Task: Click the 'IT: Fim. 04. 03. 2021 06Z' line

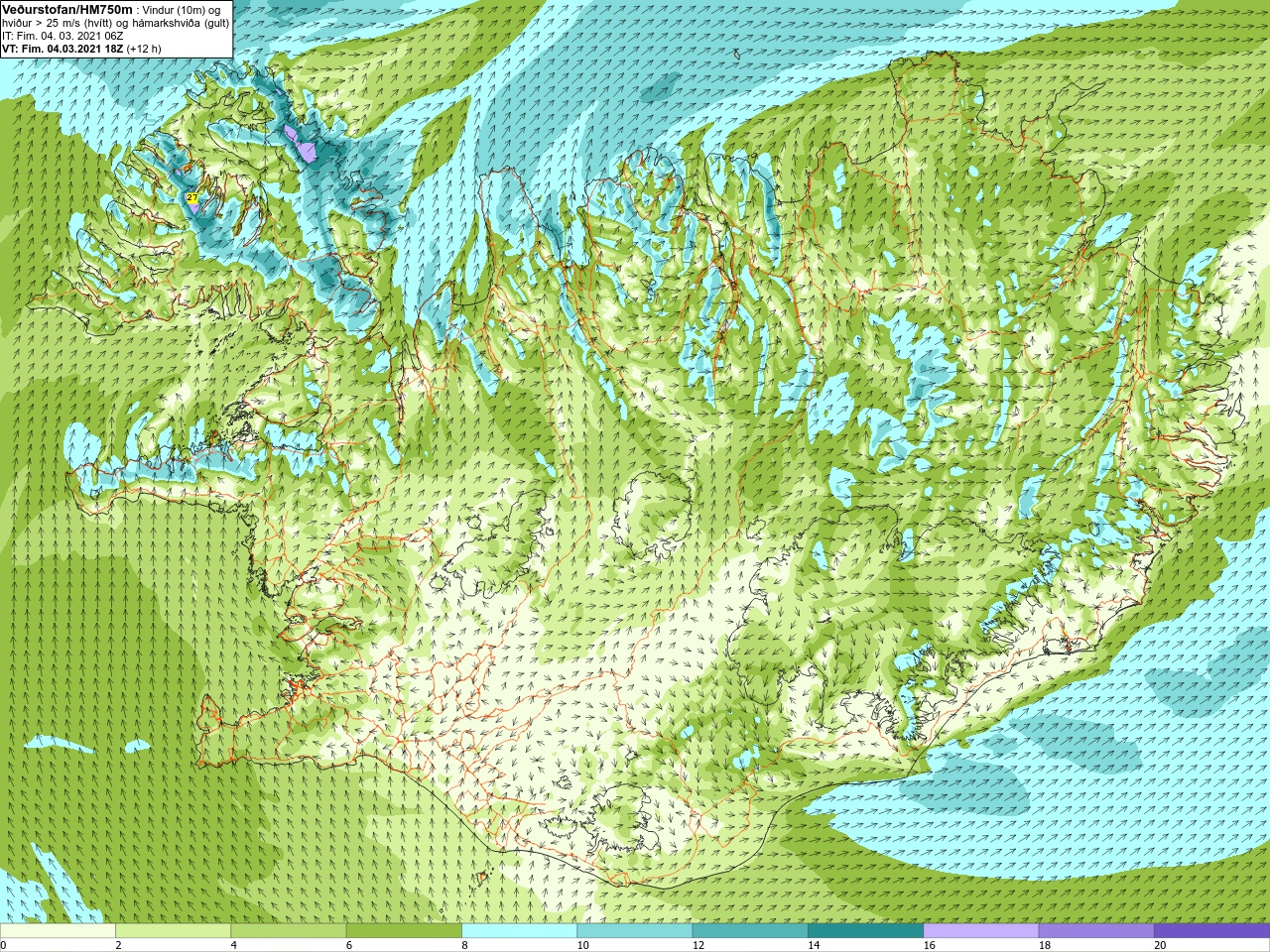Action: (x=63, y=36)
